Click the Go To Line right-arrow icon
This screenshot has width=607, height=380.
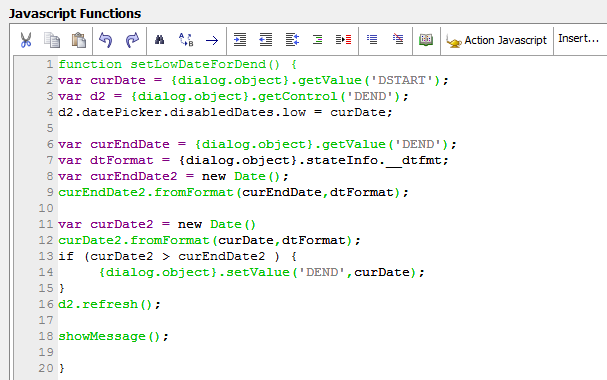click(212, 40)
